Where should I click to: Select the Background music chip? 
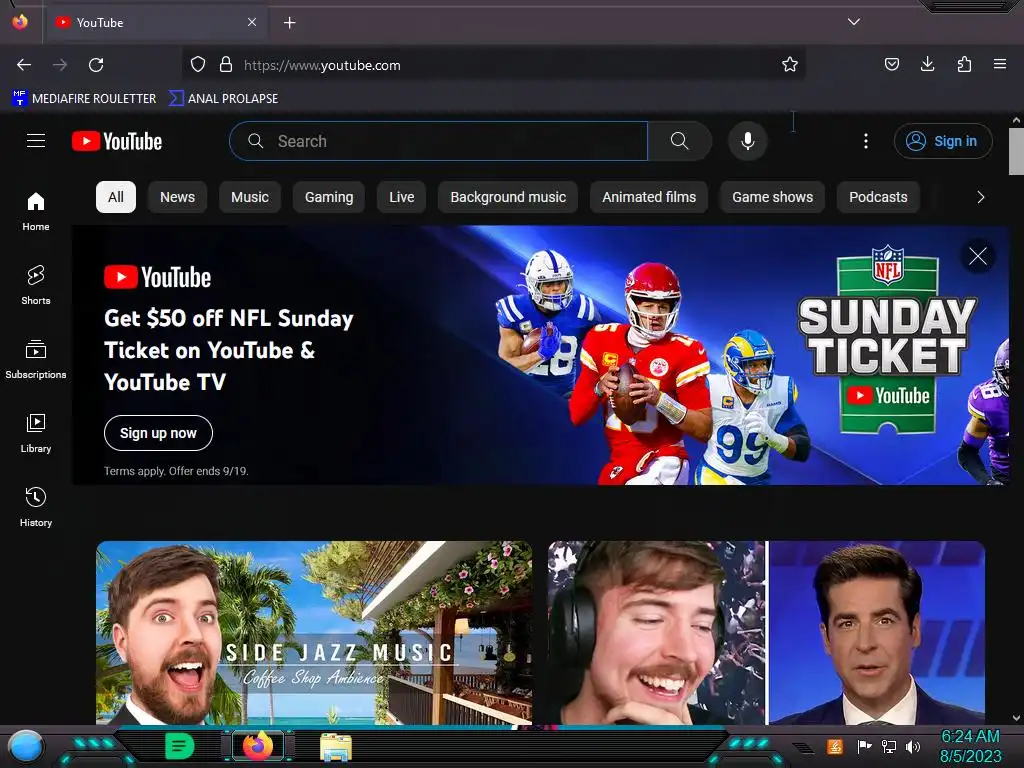coord(508,197)
